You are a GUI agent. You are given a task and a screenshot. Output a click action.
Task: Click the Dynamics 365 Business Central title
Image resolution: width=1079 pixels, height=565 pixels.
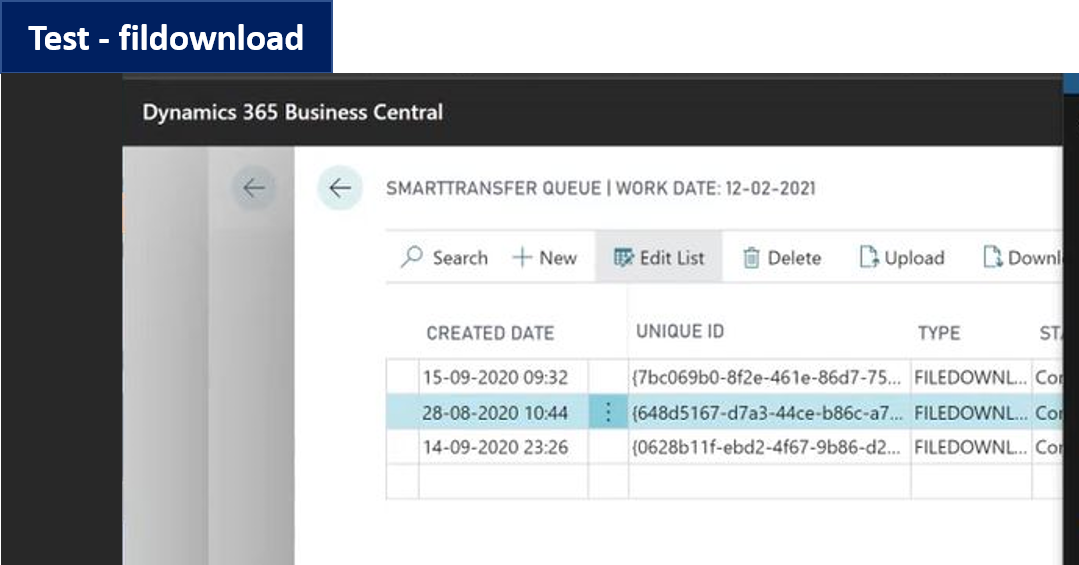pyautogui.click(x=292, y=112)
